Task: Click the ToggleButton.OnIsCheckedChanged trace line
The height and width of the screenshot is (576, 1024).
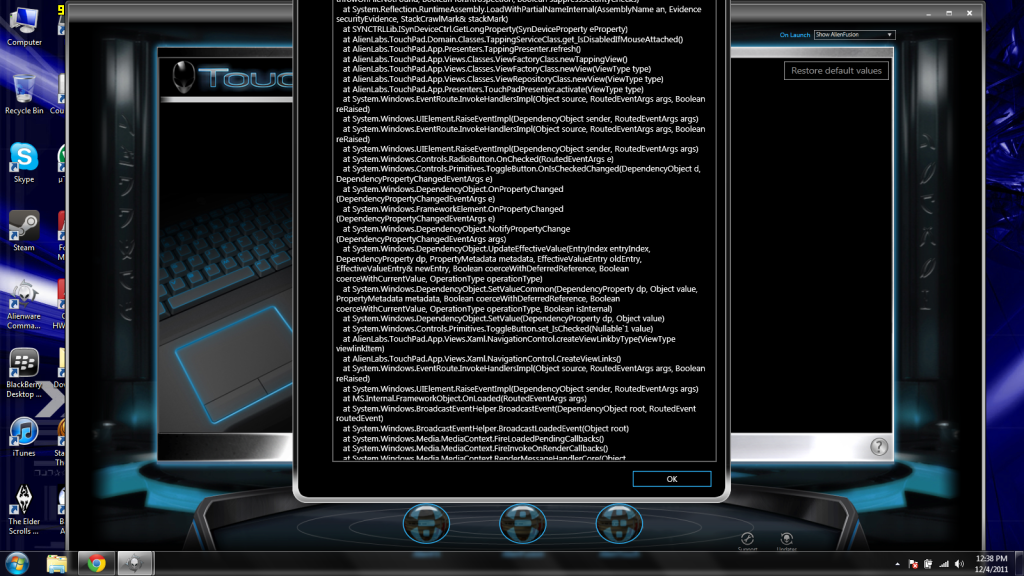Action: pos(519,174)
